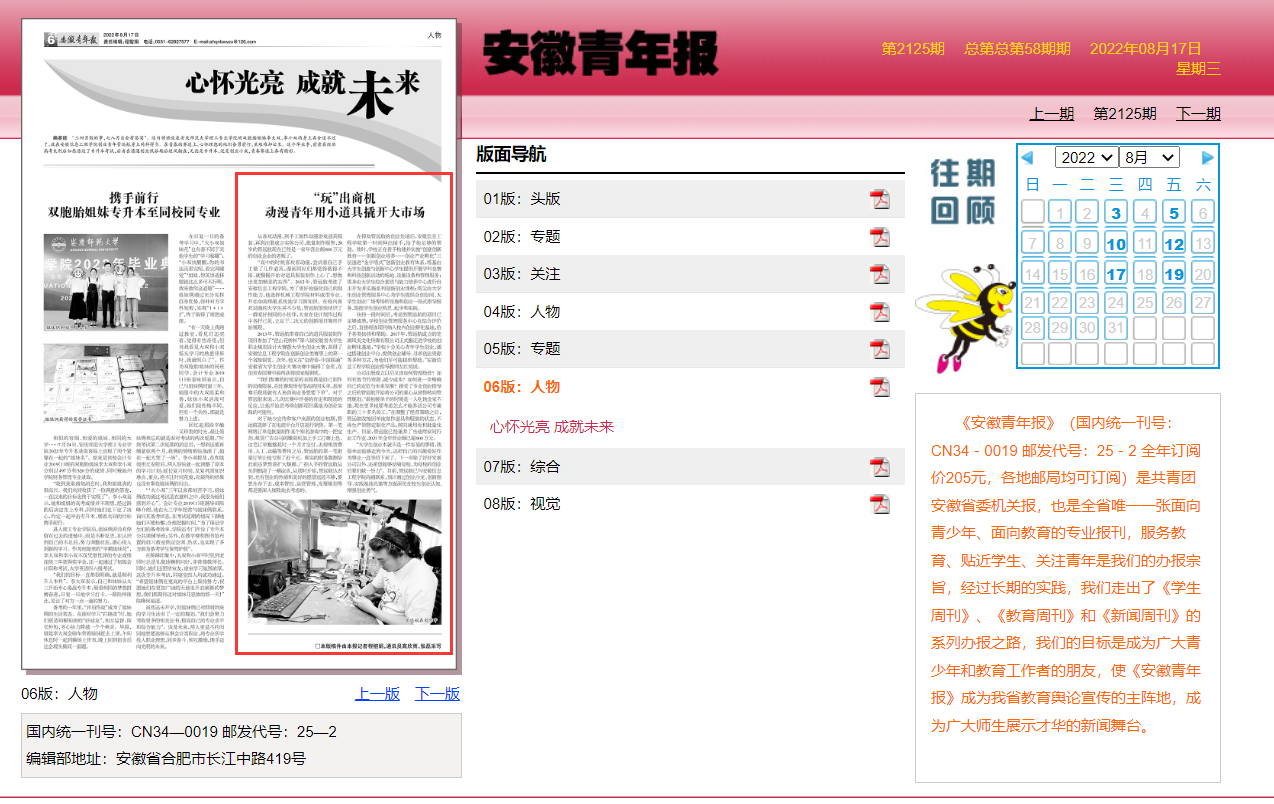Click highlighted article "玩"出商机 in page preview
Viewport: 1274px width, 804px height.
[344, 413]
